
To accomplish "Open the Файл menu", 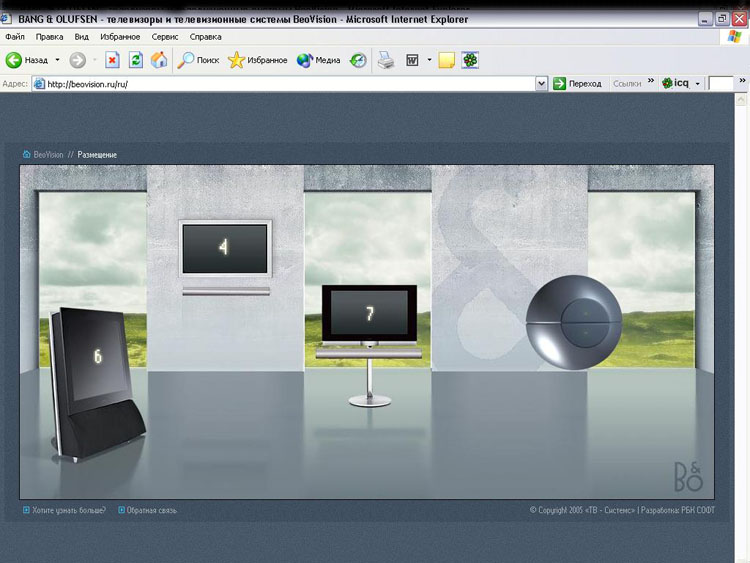I will pyautogui.click(x=15, y=37).
